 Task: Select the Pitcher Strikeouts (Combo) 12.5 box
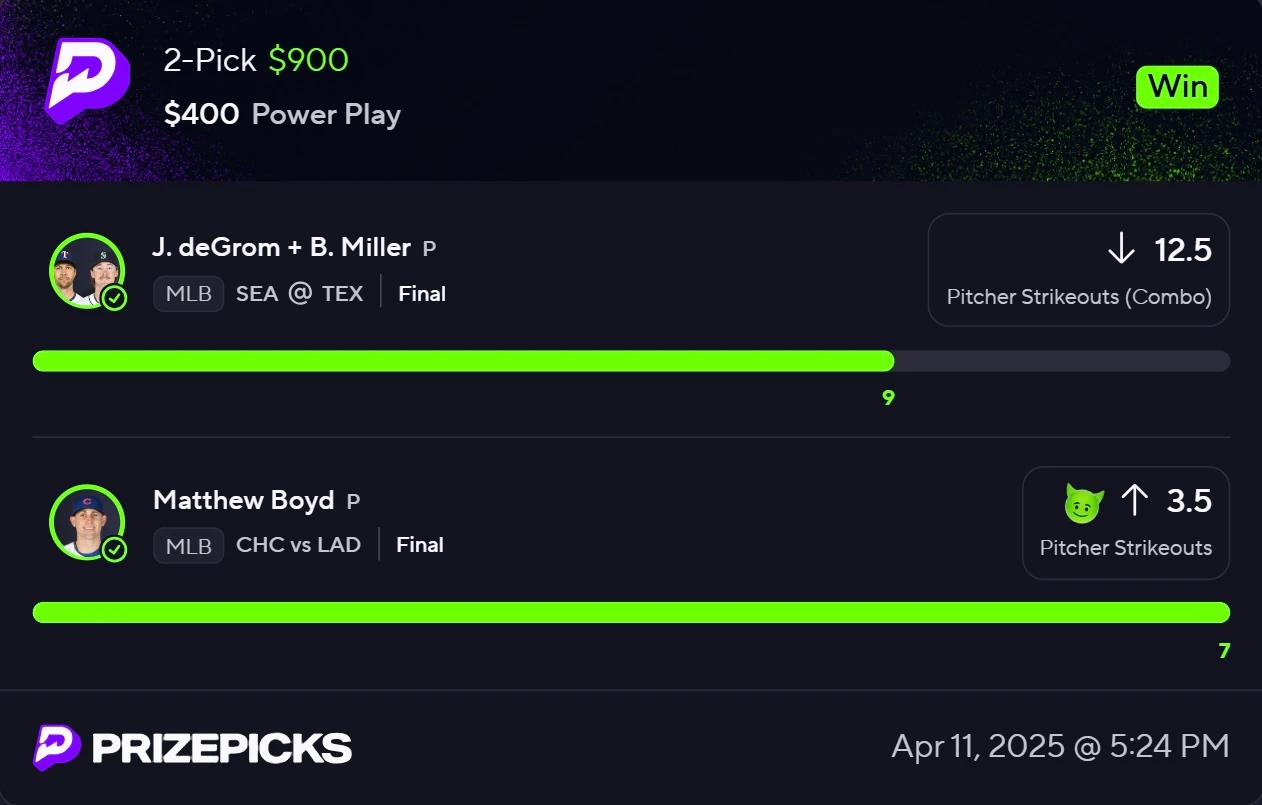point(1079,270)
